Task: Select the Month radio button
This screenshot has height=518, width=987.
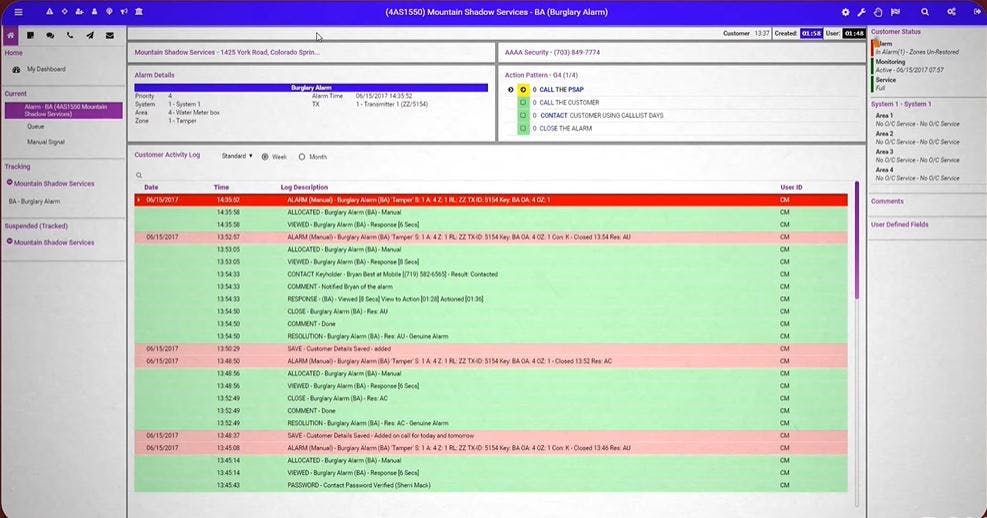Action: [x=302, y=157]
